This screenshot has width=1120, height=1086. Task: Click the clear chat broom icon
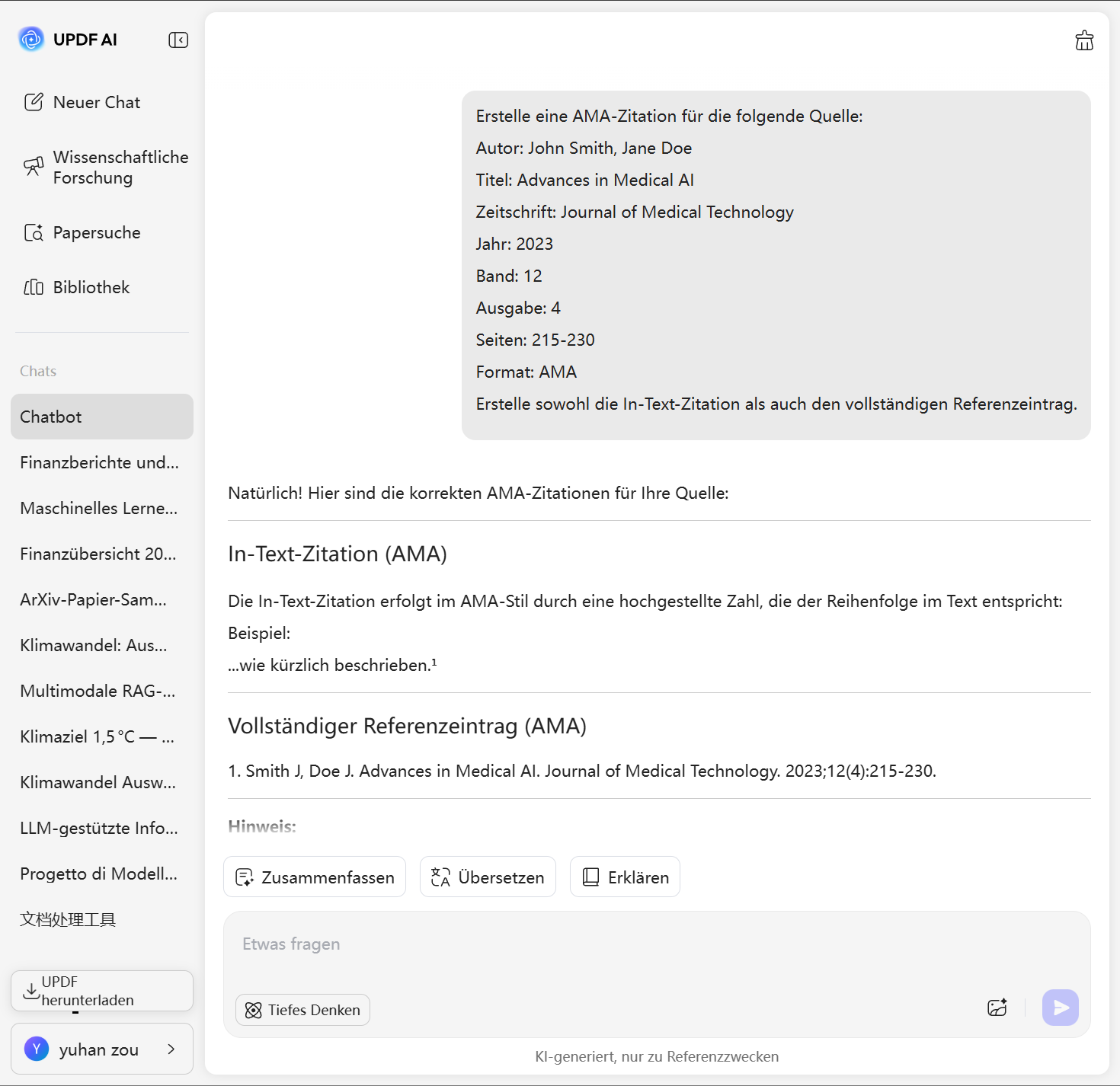(x=1083, y=40)
